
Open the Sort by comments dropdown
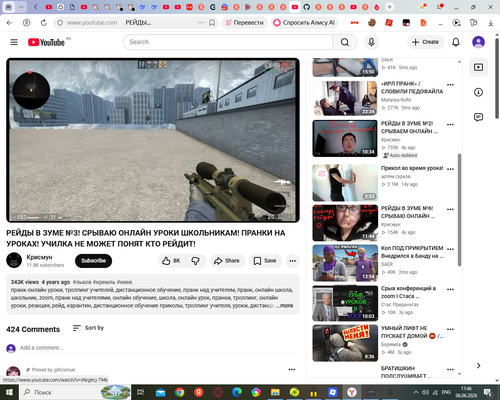[x=88, y=328]
